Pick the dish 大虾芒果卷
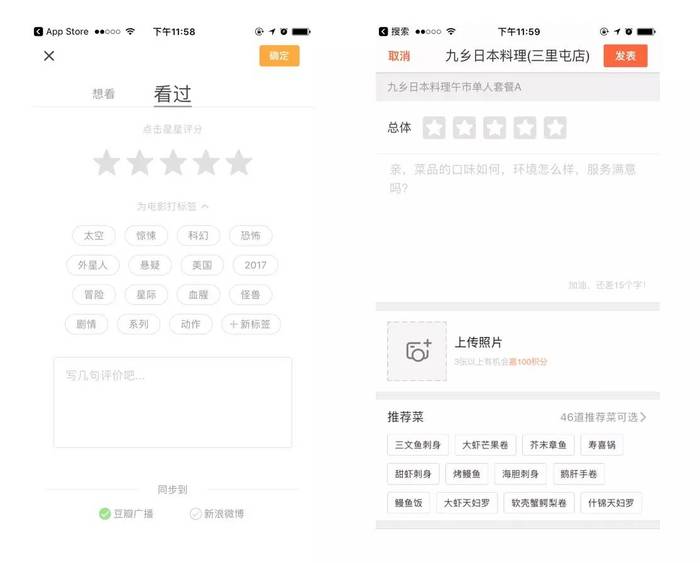This screenshot has height=563, width=700. pos(485,445)
